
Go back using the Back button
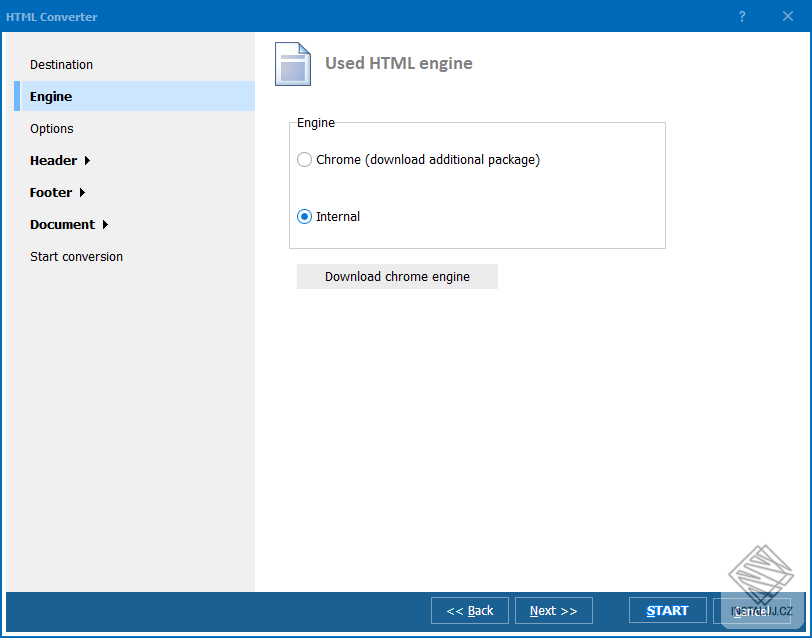[x=469, y=610]
